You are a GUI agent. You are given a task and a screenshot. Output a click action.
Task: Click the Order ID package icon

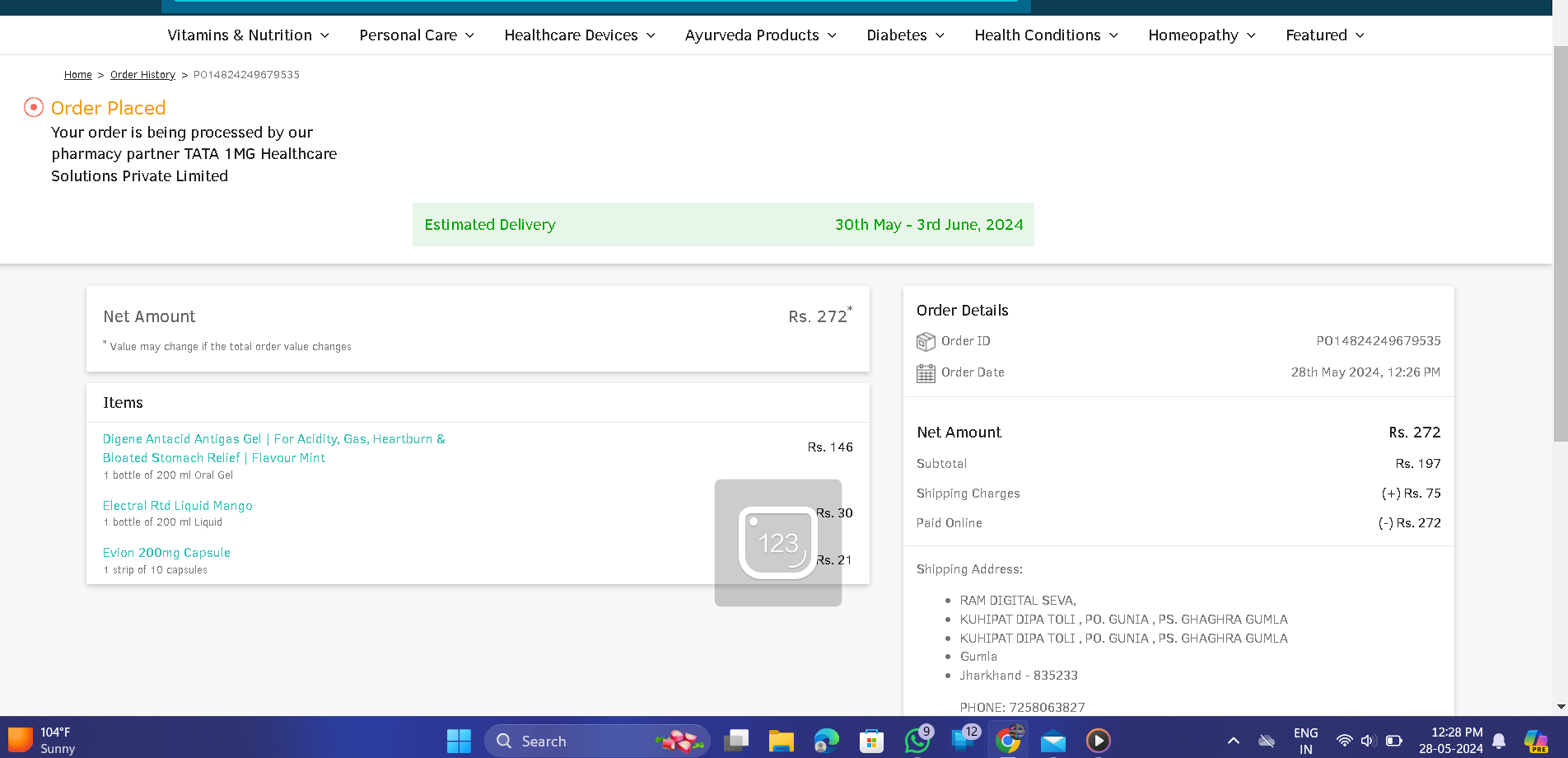pos(926,341)
